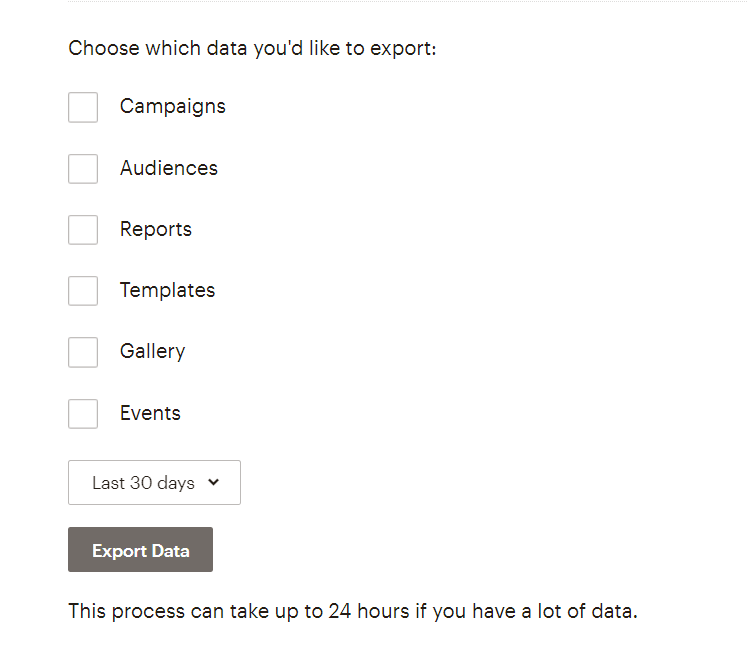This screenshot has width=748, height=649.
Task: Click the Templates label text
Action: coord(167,291)
